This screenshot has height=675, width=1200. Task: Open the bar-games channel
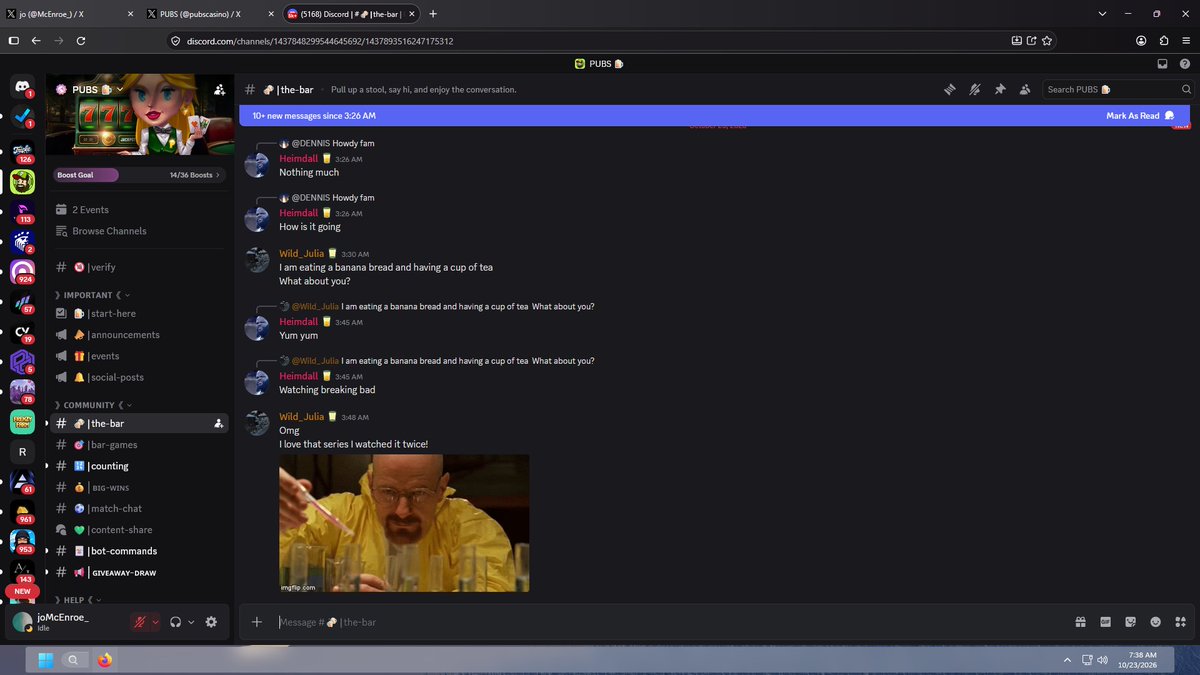139,445
